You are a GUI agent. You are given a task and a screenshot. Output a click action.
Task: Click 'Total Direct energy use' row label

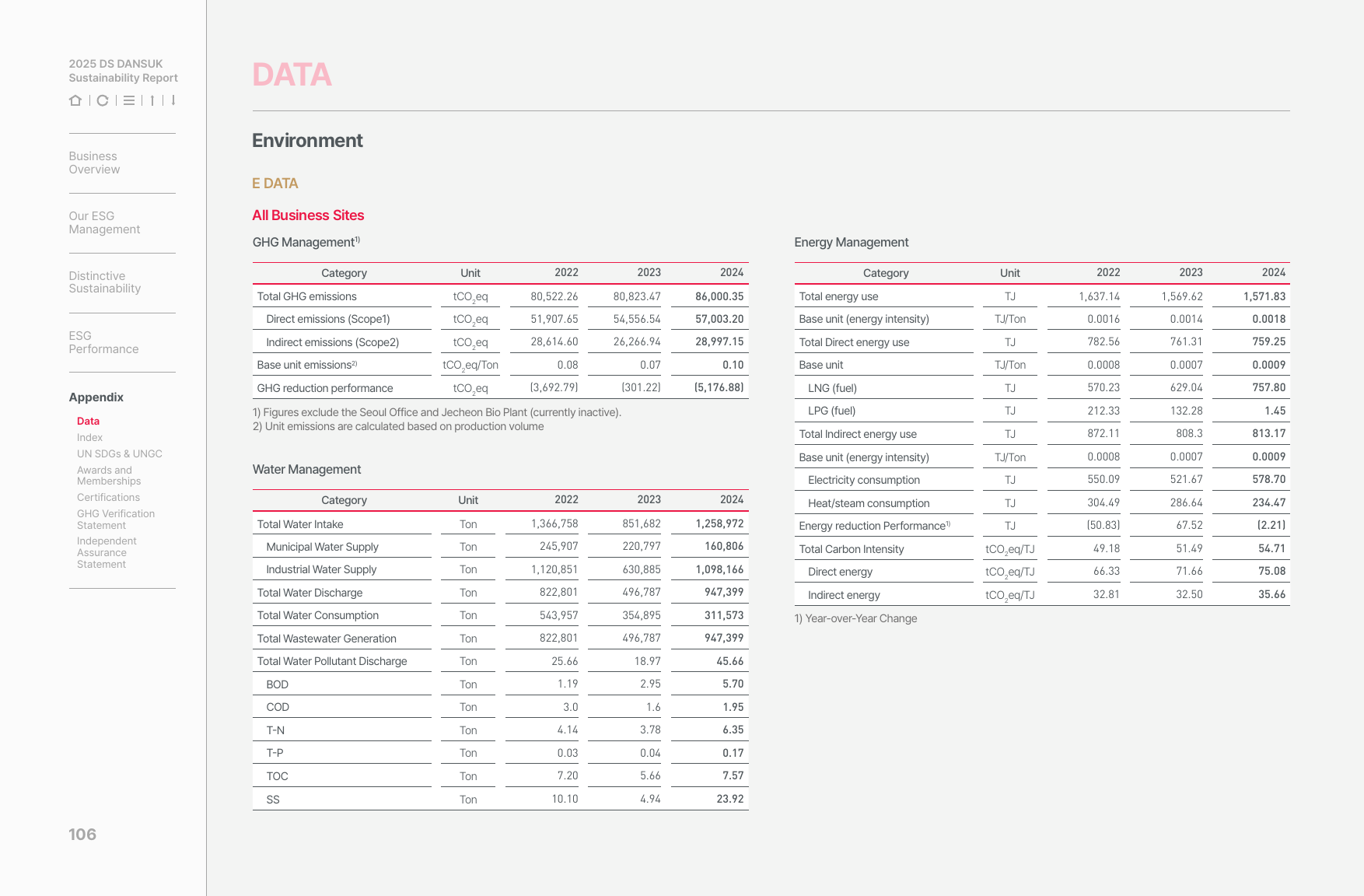(x=854, y=342)
